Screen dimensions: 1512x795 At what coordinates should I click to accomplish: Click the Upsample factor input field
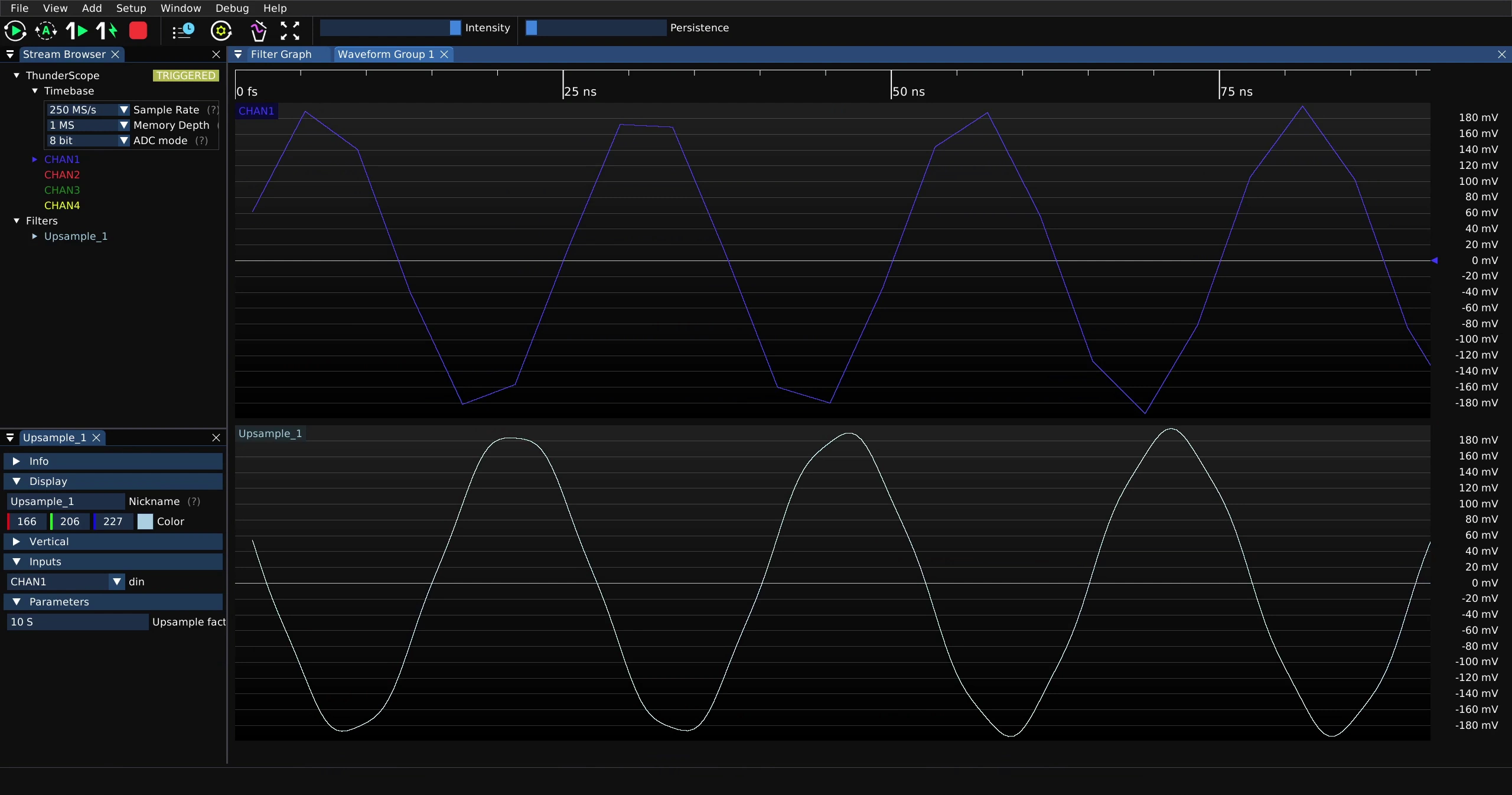coord(77,622)
